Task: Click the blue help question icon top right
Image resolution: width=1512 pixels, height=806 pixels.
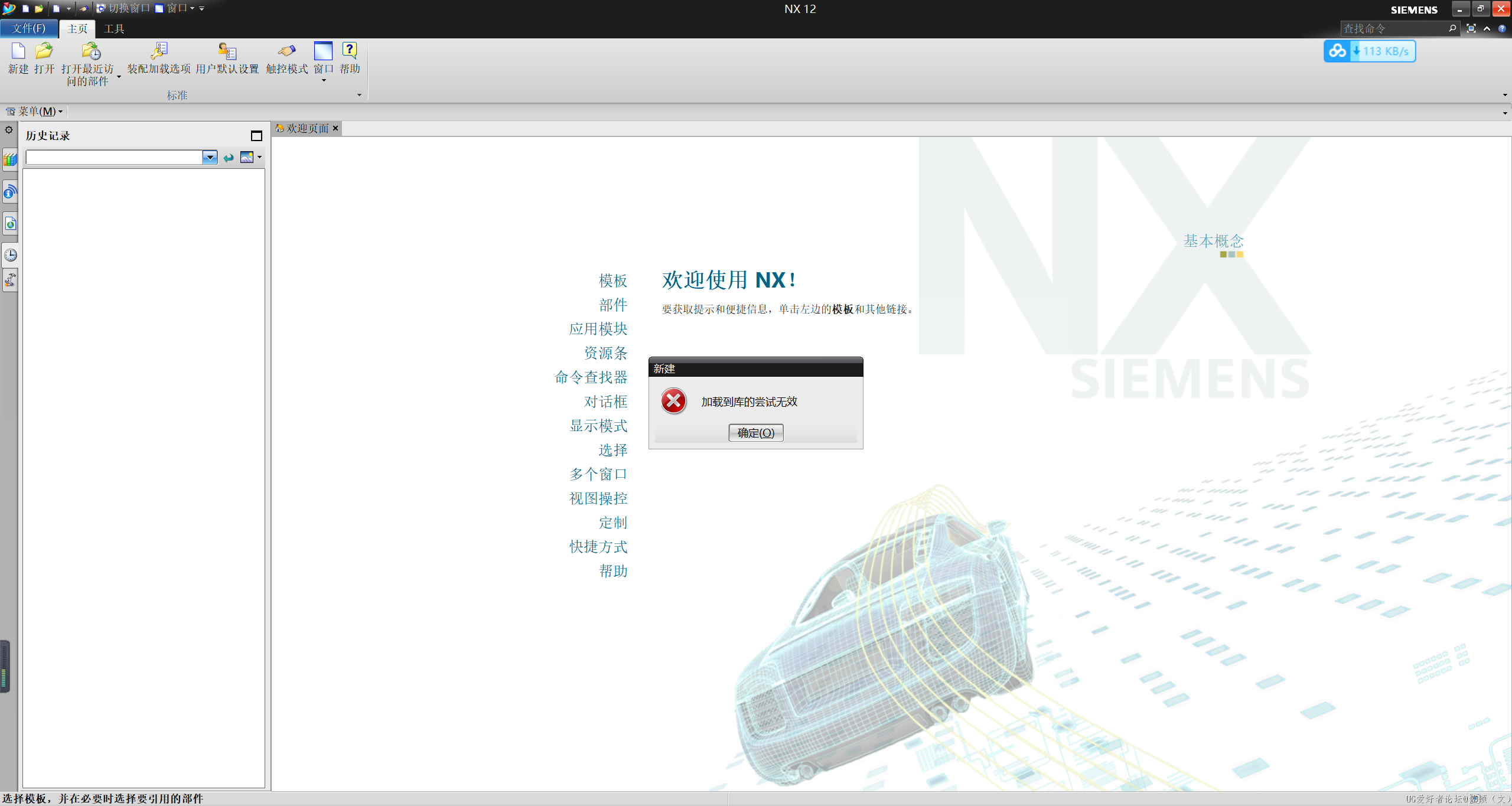Action: tap(1502, 28)
